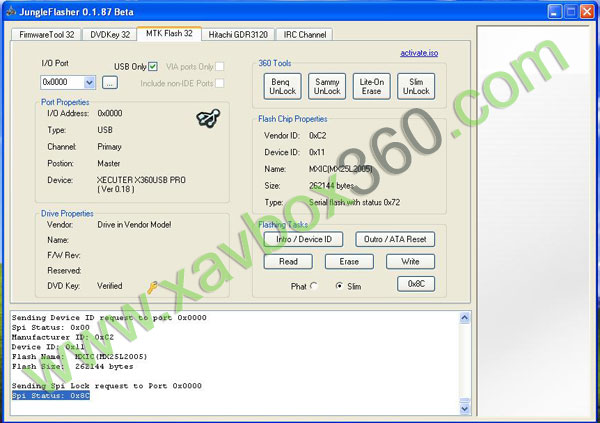Click the 'Flash Size: 262144 bytes' log line

[72, 366]
